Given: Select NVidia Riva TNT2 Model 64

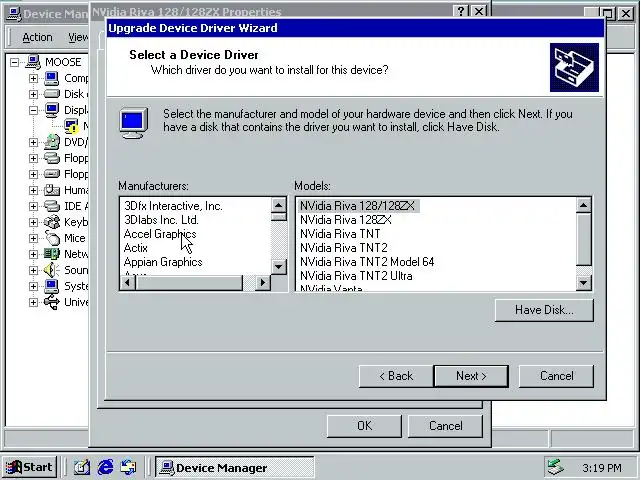Looking at the screenshot, I should click(367, 262).
